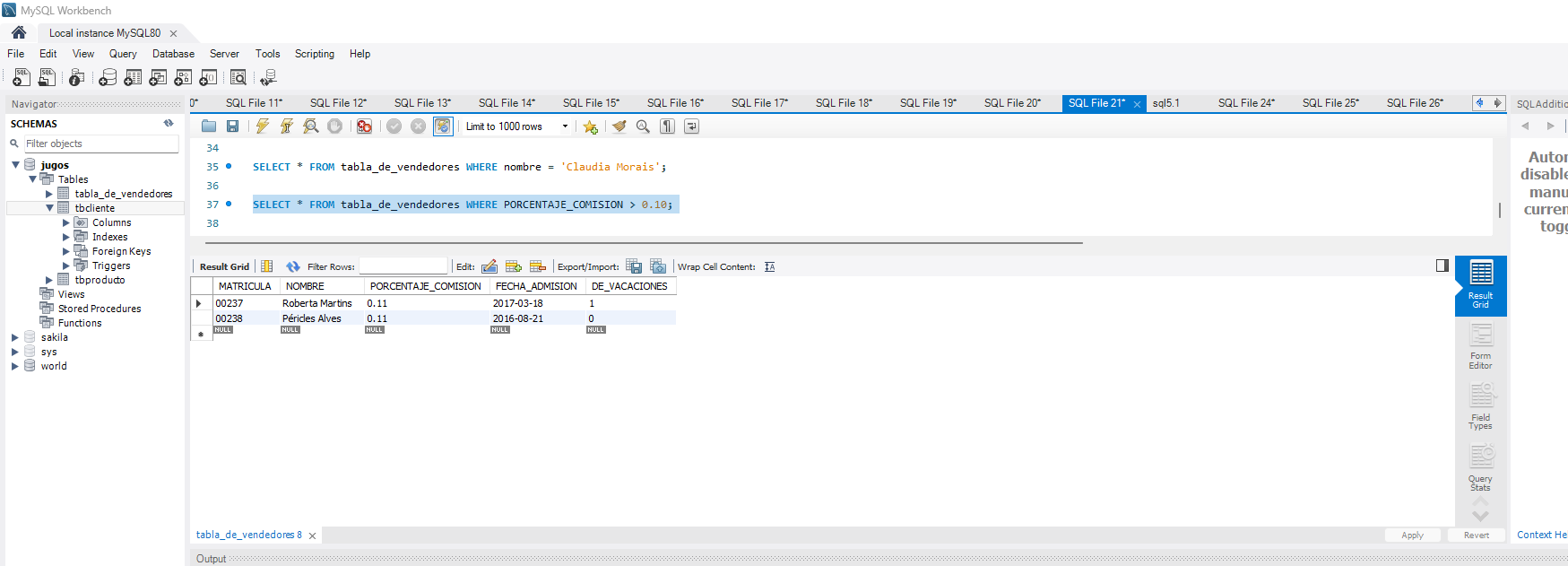
Task: Open the Server menu
Action: [224, 54]
